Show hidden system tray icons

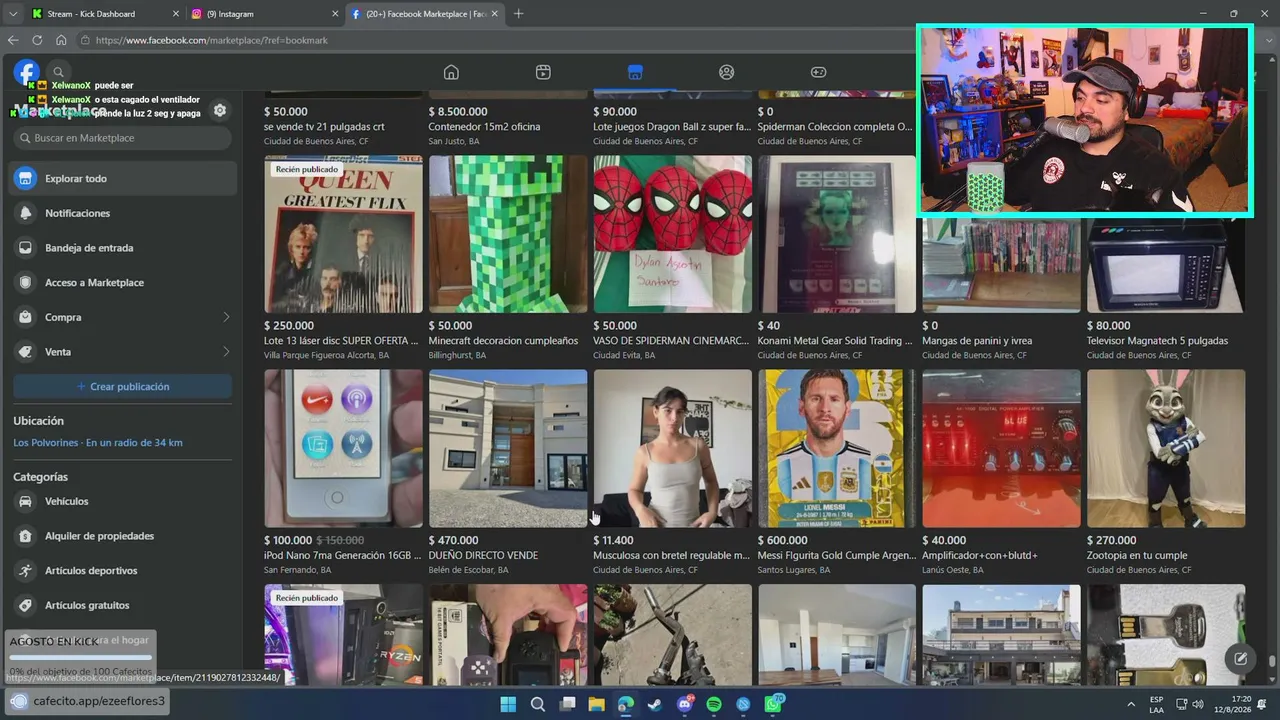pos(1131,704)
